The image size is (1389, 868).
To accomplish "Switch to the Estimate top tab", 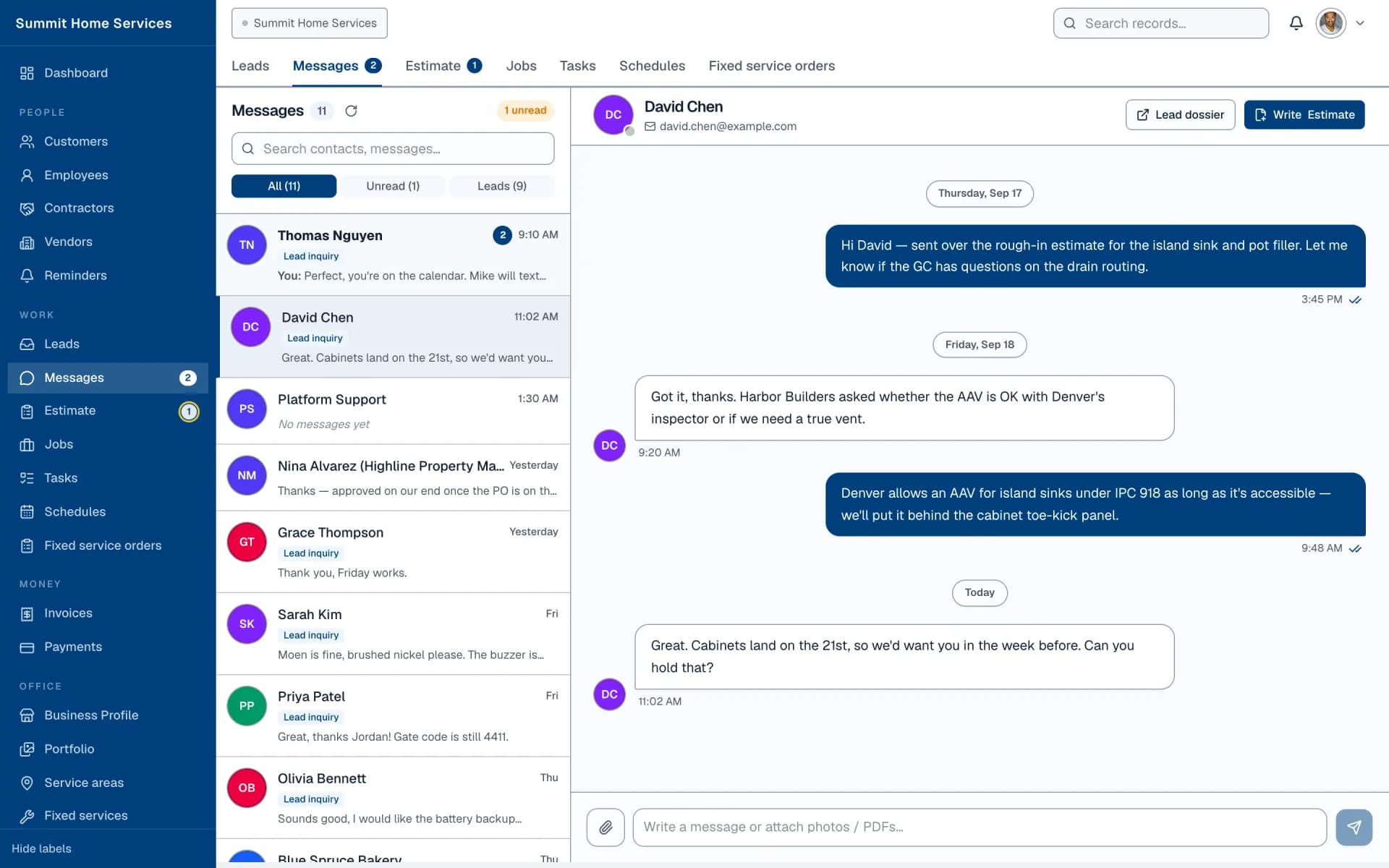I will tap(443, 66).
